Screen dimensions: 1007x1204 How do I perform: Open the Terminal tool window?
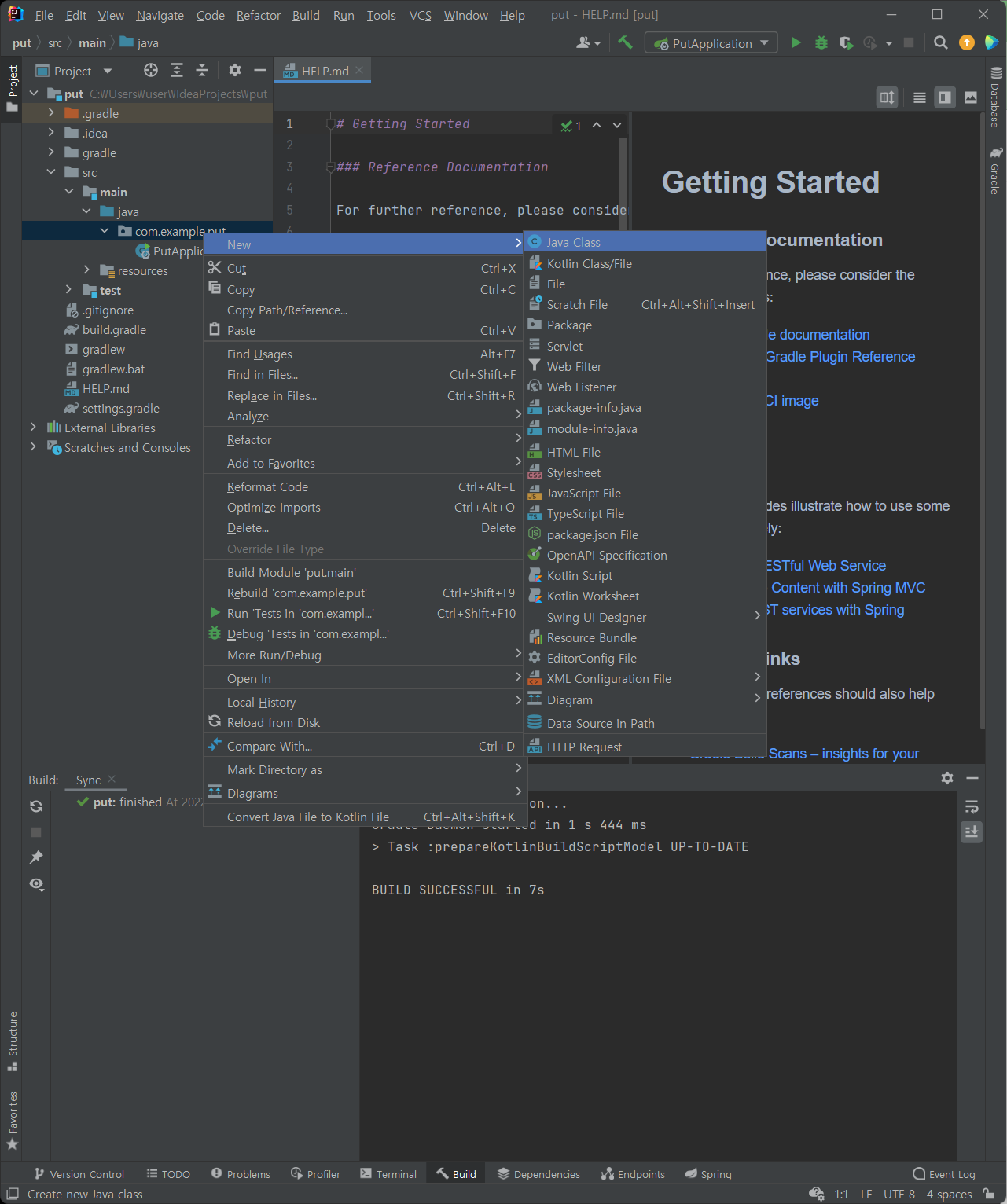(388, 1174)
